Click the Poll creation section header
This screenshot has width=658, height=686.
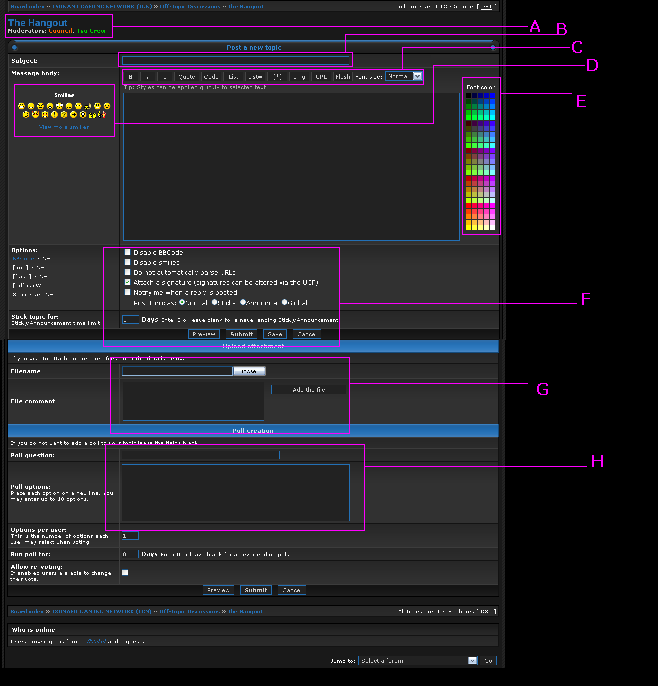[252, 431]
